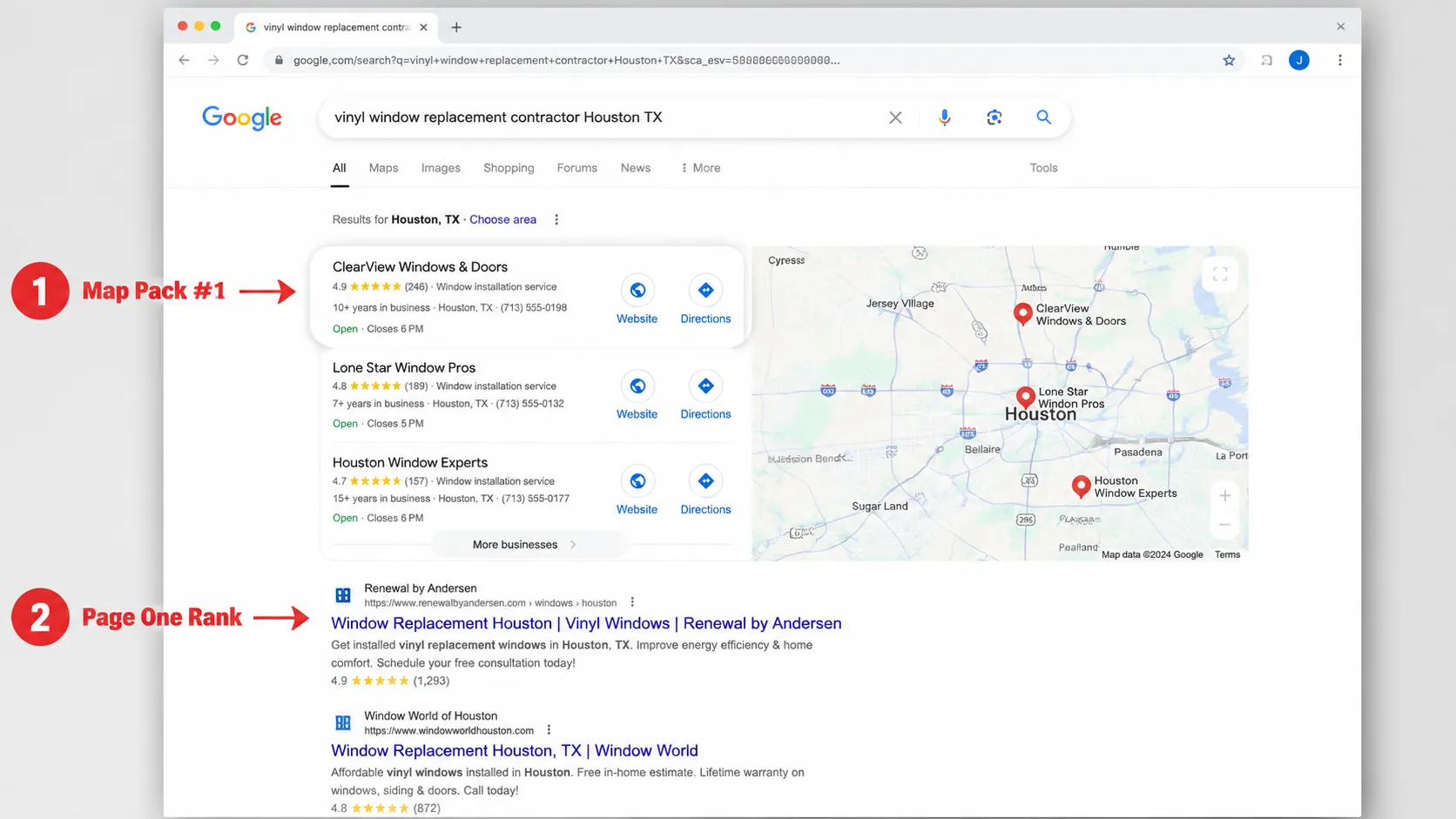Viewport: 1456px width, 819px height.
Task: Open the profile avatar J
Action: click(1298, 60)
